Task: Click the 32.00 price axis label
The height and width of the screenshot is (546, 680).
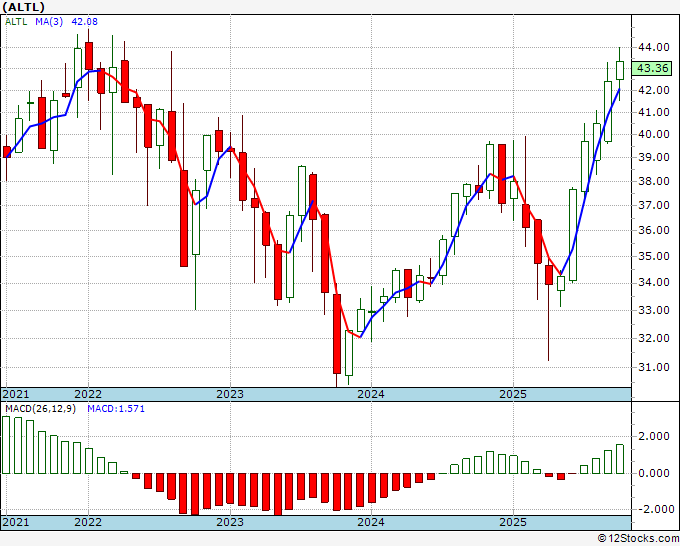Action: pyautogui.click(x=653, y=338)
